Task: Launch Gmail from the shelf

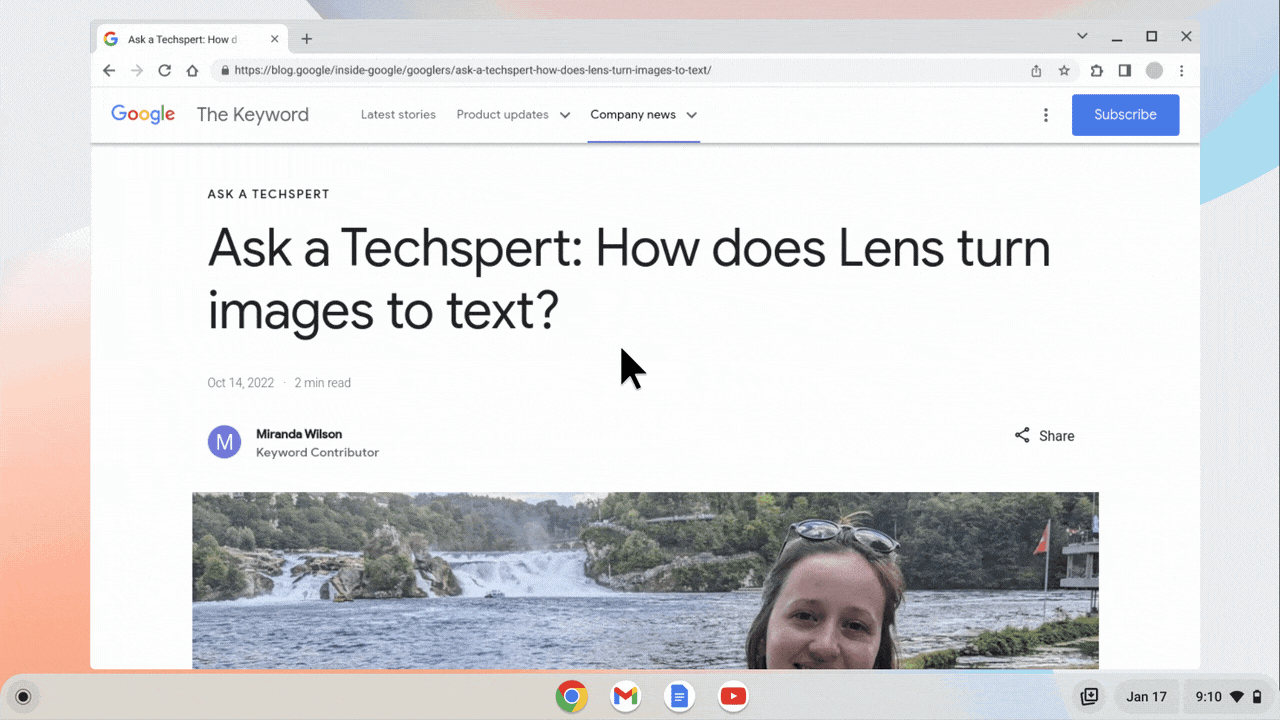Action: 626,697
